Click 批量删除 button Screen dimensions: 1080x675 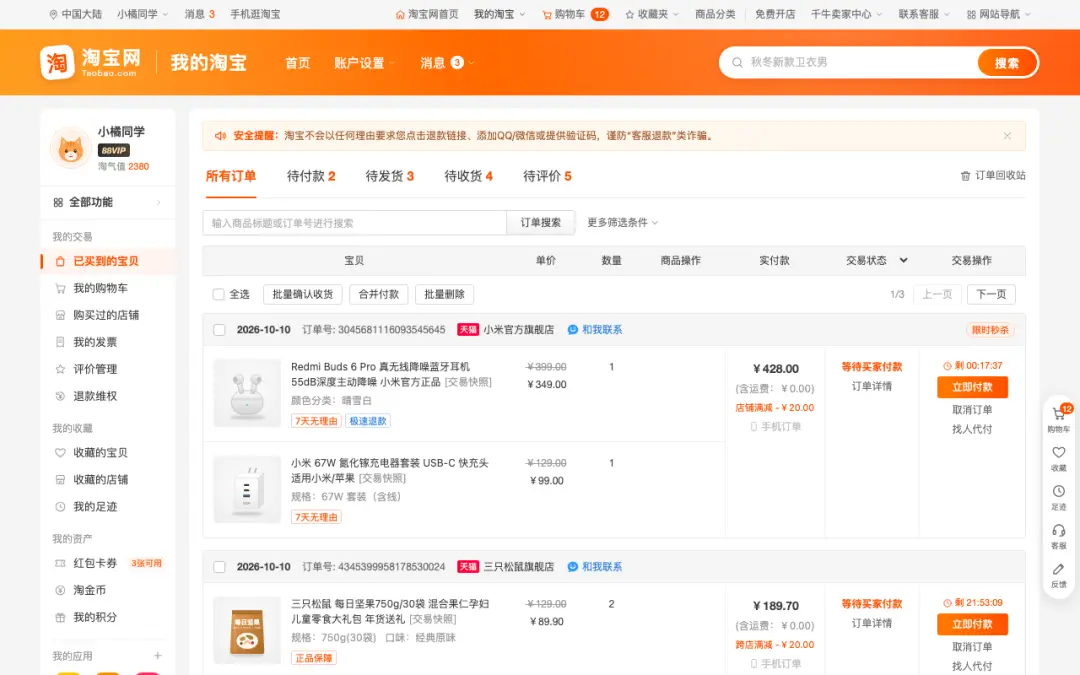(444, 294)
